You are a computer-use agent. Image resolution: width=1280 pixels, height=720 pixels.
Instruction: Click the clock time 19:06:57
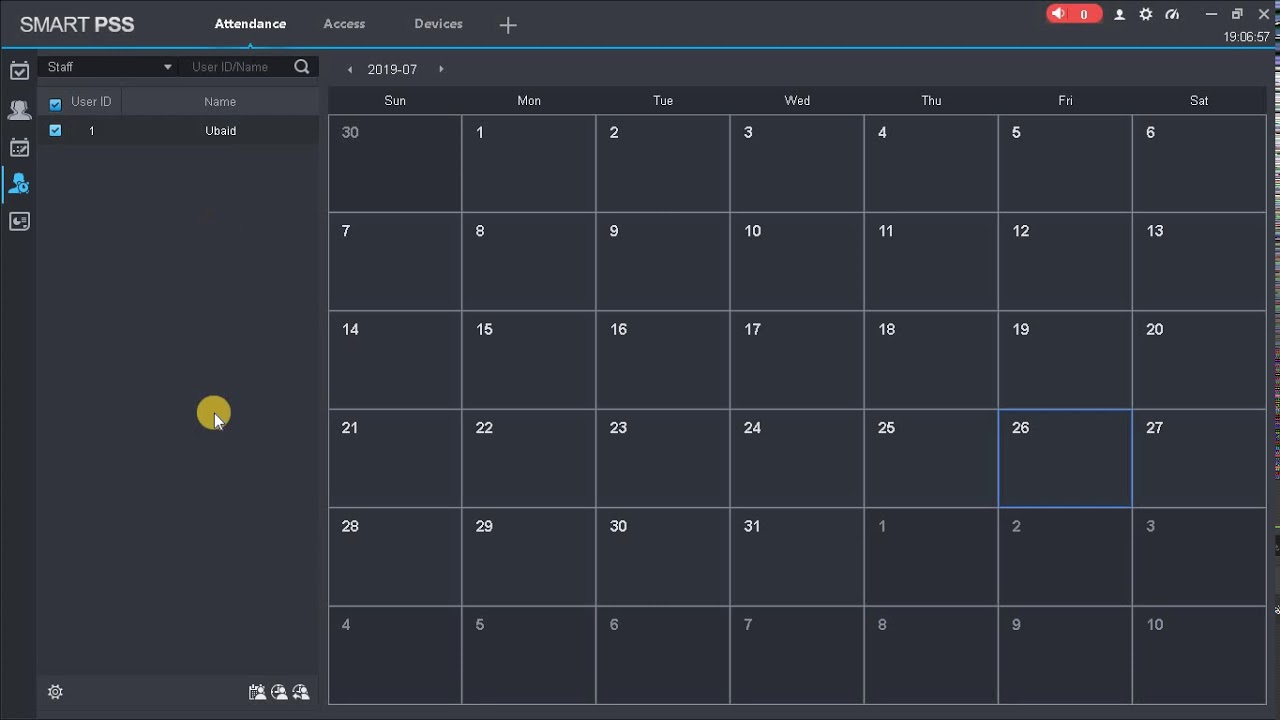[x=1246, y=37]
